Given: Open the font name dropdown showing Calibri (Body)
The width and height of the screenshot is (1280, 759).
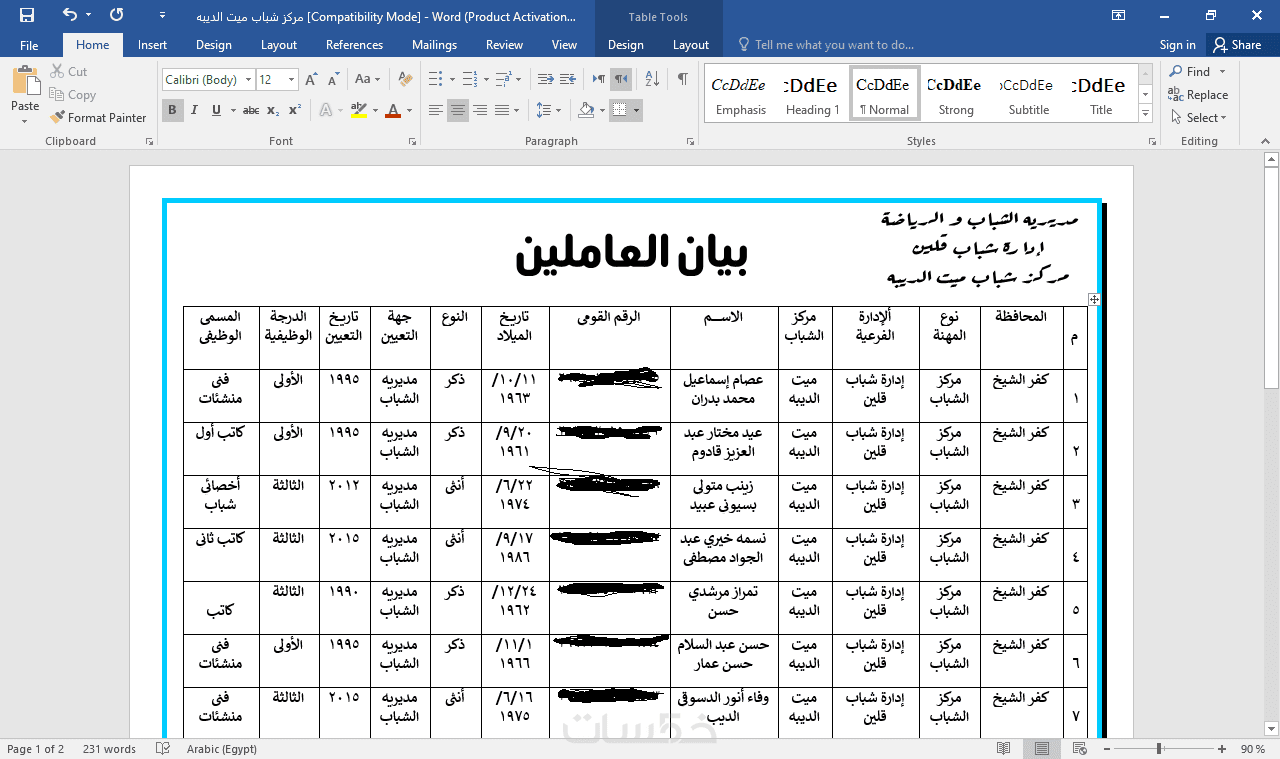Looking at the screenshot, I should (247, 79).
